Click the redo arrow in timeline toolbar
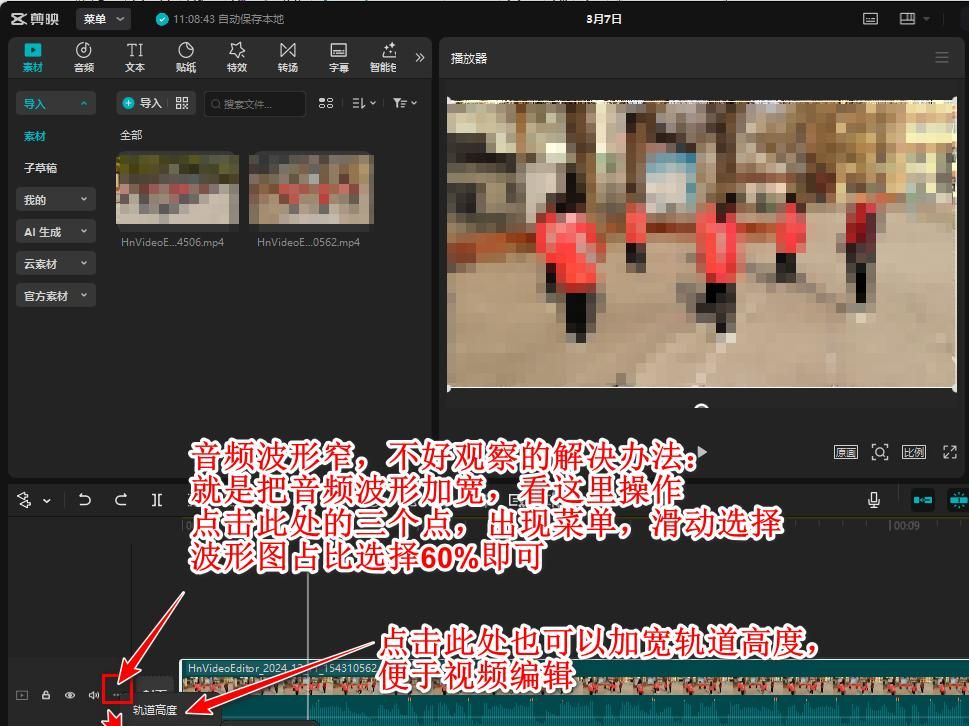The width and height of the screenshot is (969, 726). click(121, 500)
